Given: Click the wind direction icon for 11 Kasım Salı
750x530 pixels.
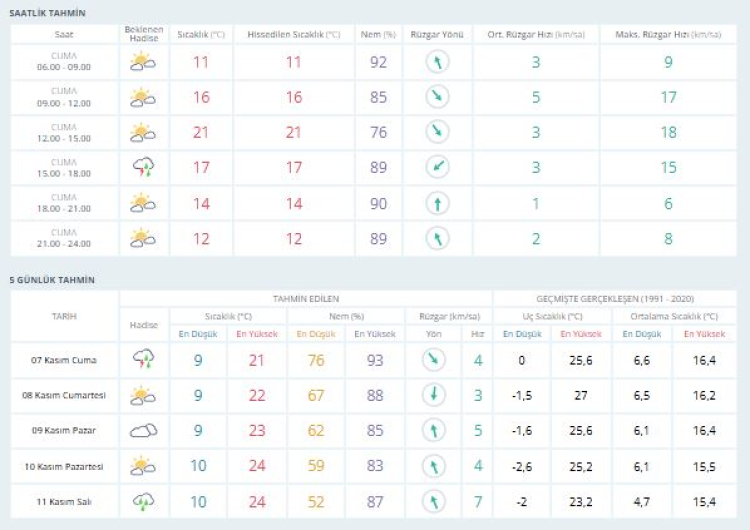Looking at the screenshot, I should (433, 501).
